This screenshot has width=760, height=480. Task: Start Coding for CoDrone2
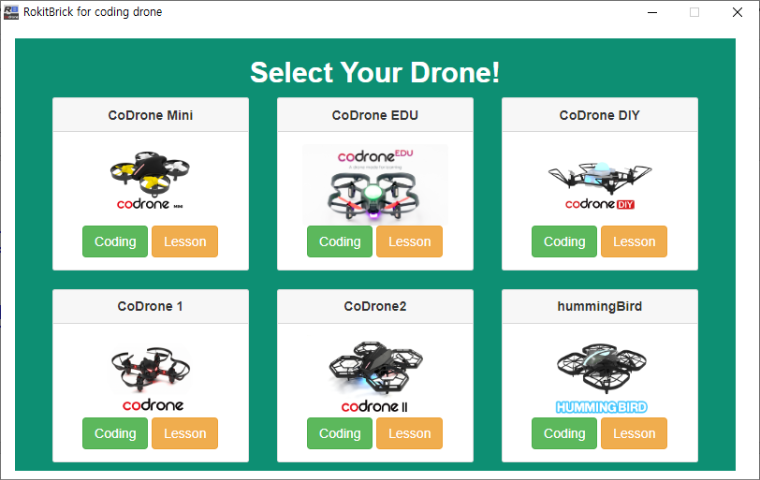coord(340,433)
